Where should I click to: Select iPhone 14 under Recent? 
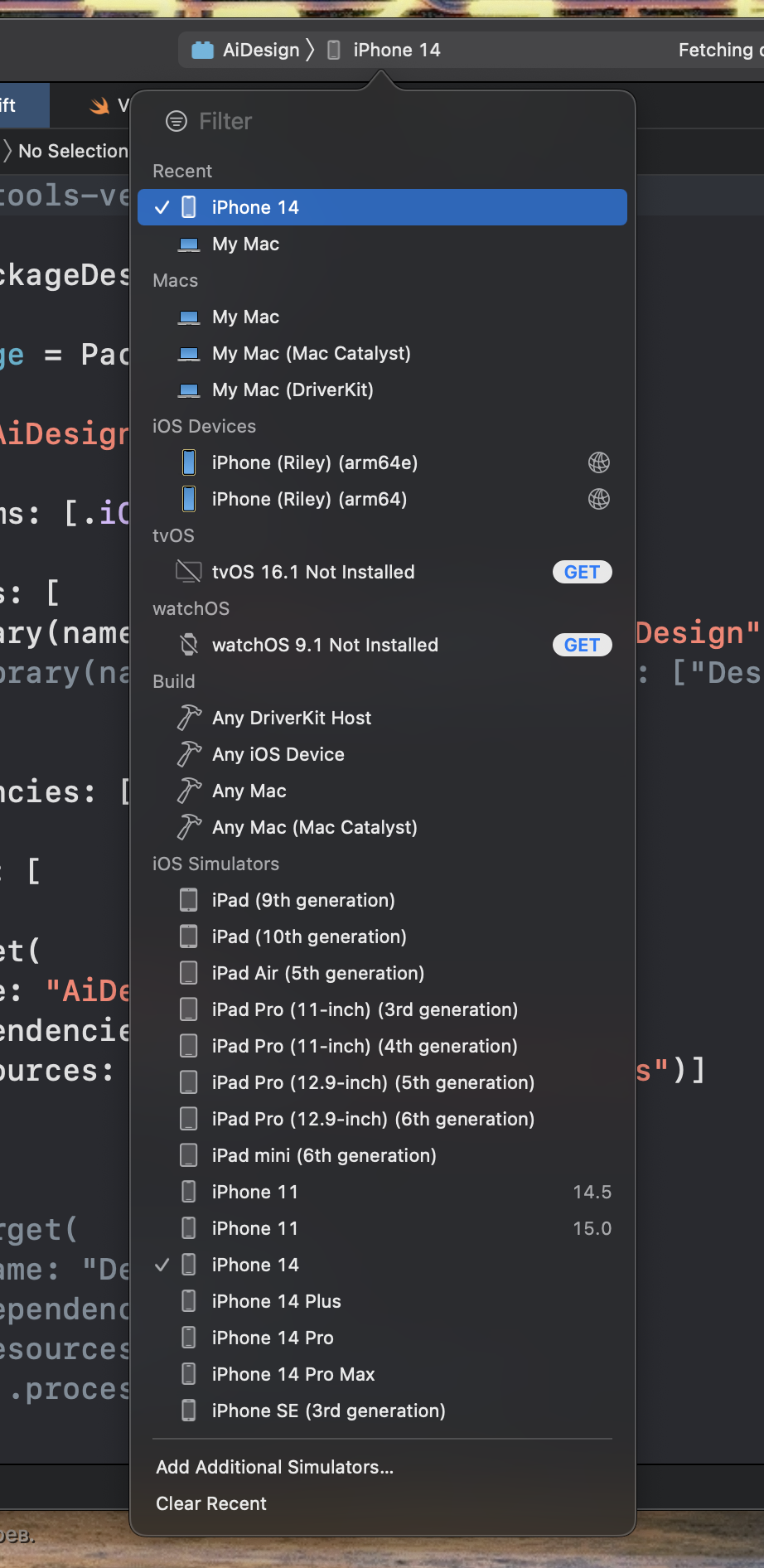coord(382,207)
